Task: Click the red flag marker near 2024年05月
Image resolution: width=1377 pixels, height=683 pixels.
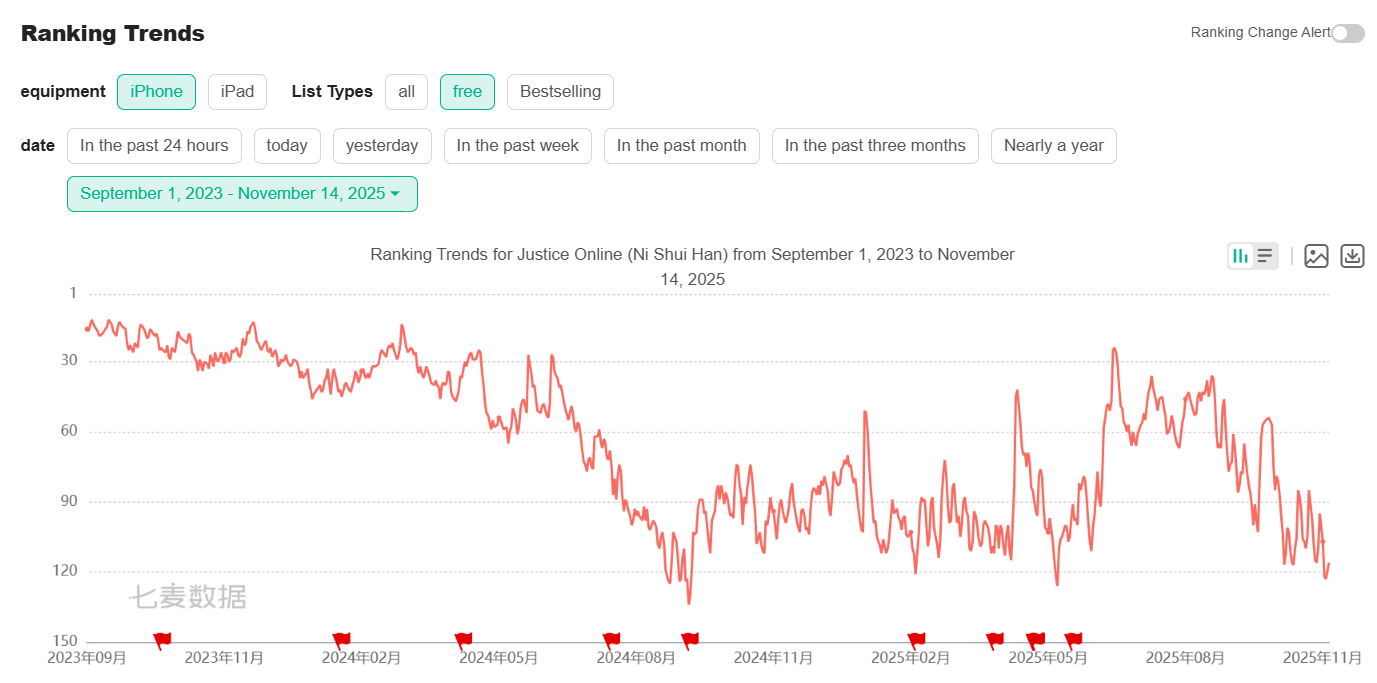Action: (x=463, y=640)
